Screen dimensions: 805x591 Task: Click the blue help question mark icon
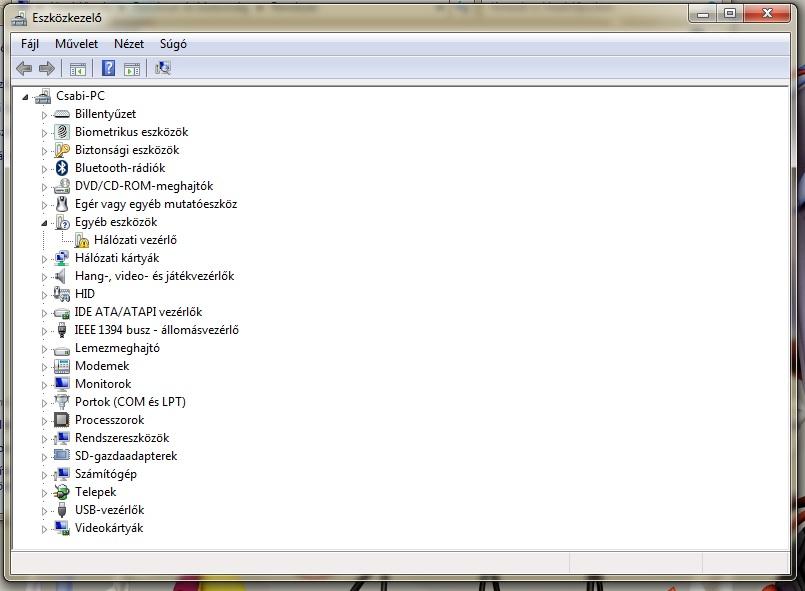tap(108, 68)
